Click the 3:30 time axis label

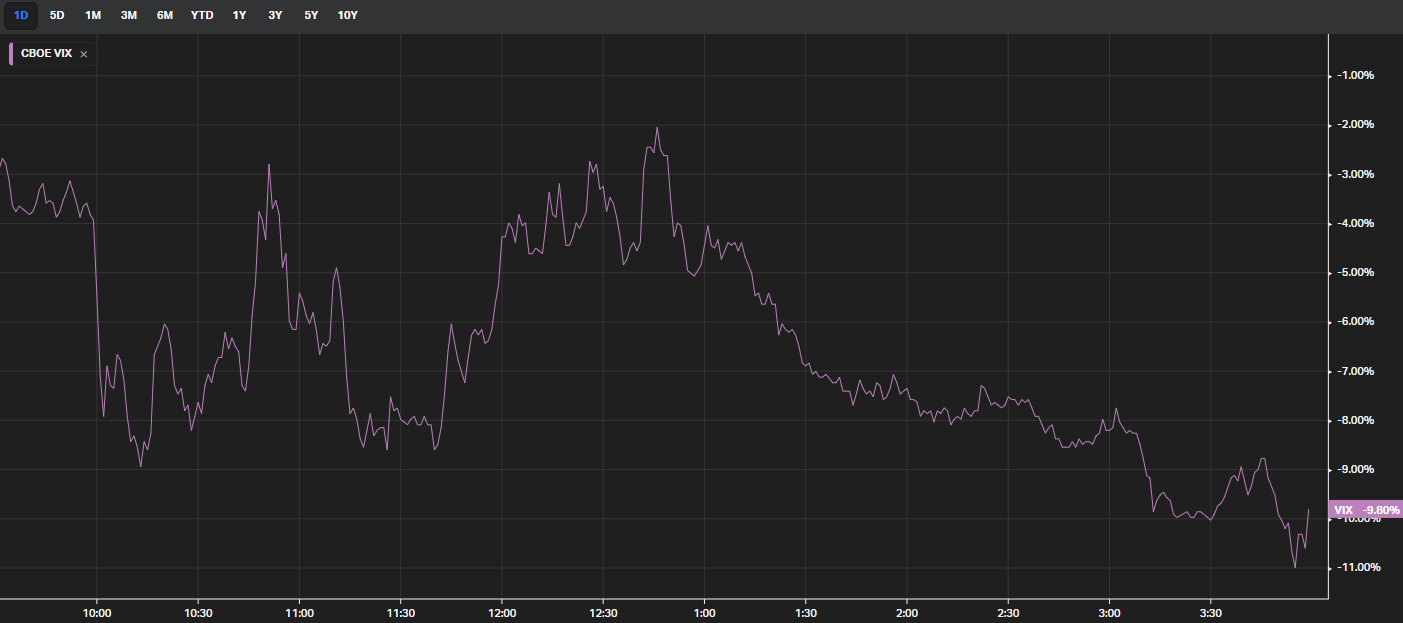click(1211, 613)
